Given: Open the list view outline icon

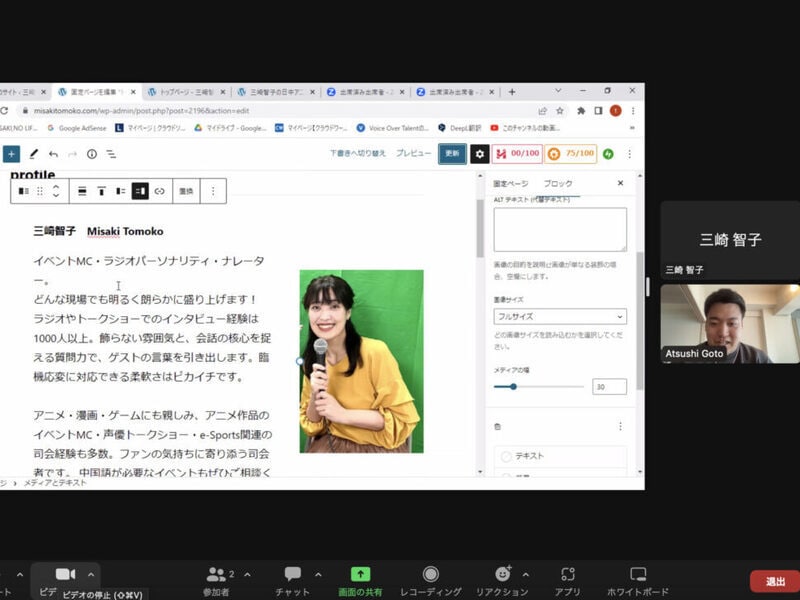Looking at the screenshot, I should pyautogui.click(x=111, y=154).
